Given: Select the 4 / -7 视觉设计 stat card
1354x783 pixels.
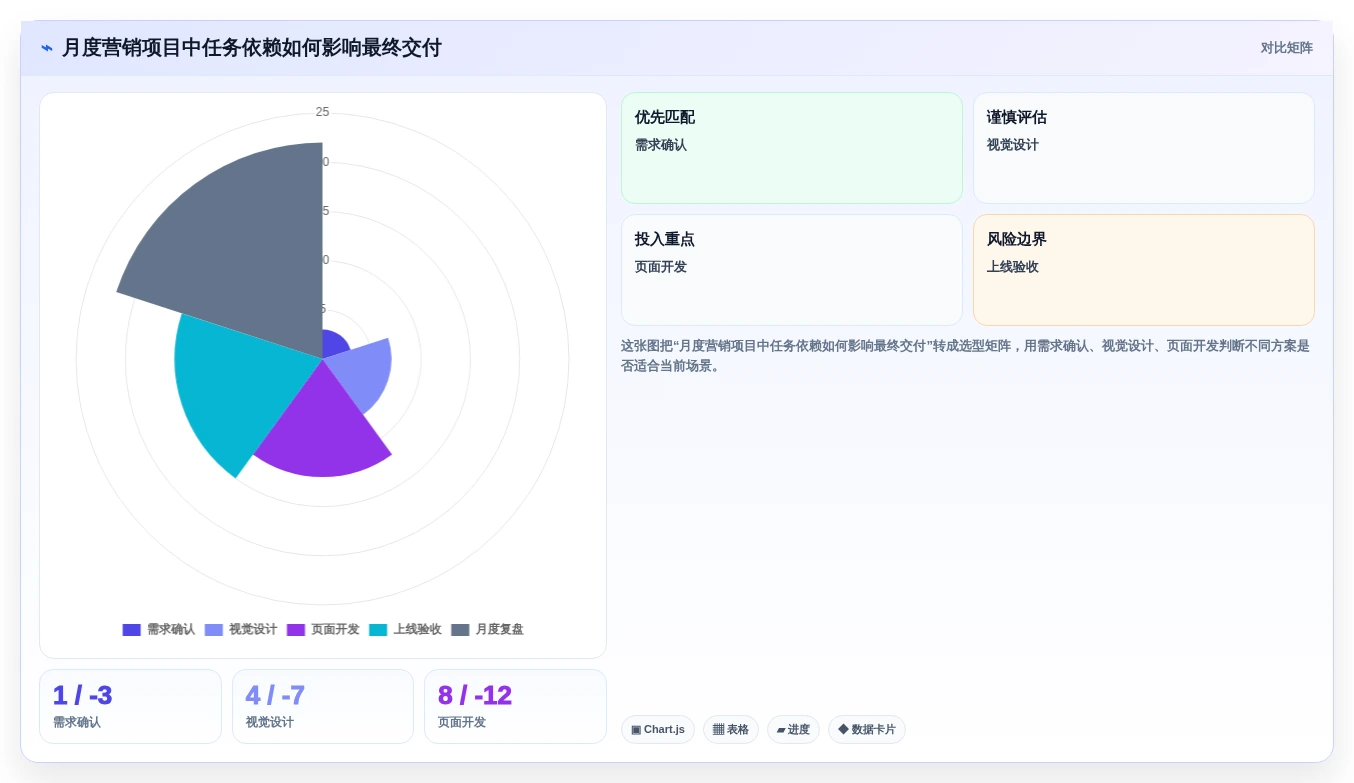Looking at the screenshot, I should click(x=323, y=706).
